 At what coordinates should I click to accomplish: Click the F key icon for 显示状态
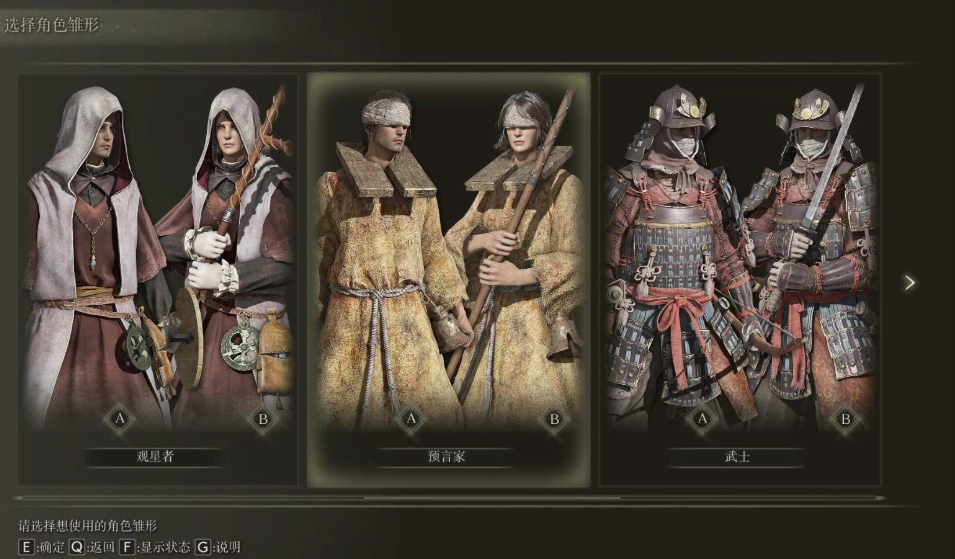click(x=127, y=547)
